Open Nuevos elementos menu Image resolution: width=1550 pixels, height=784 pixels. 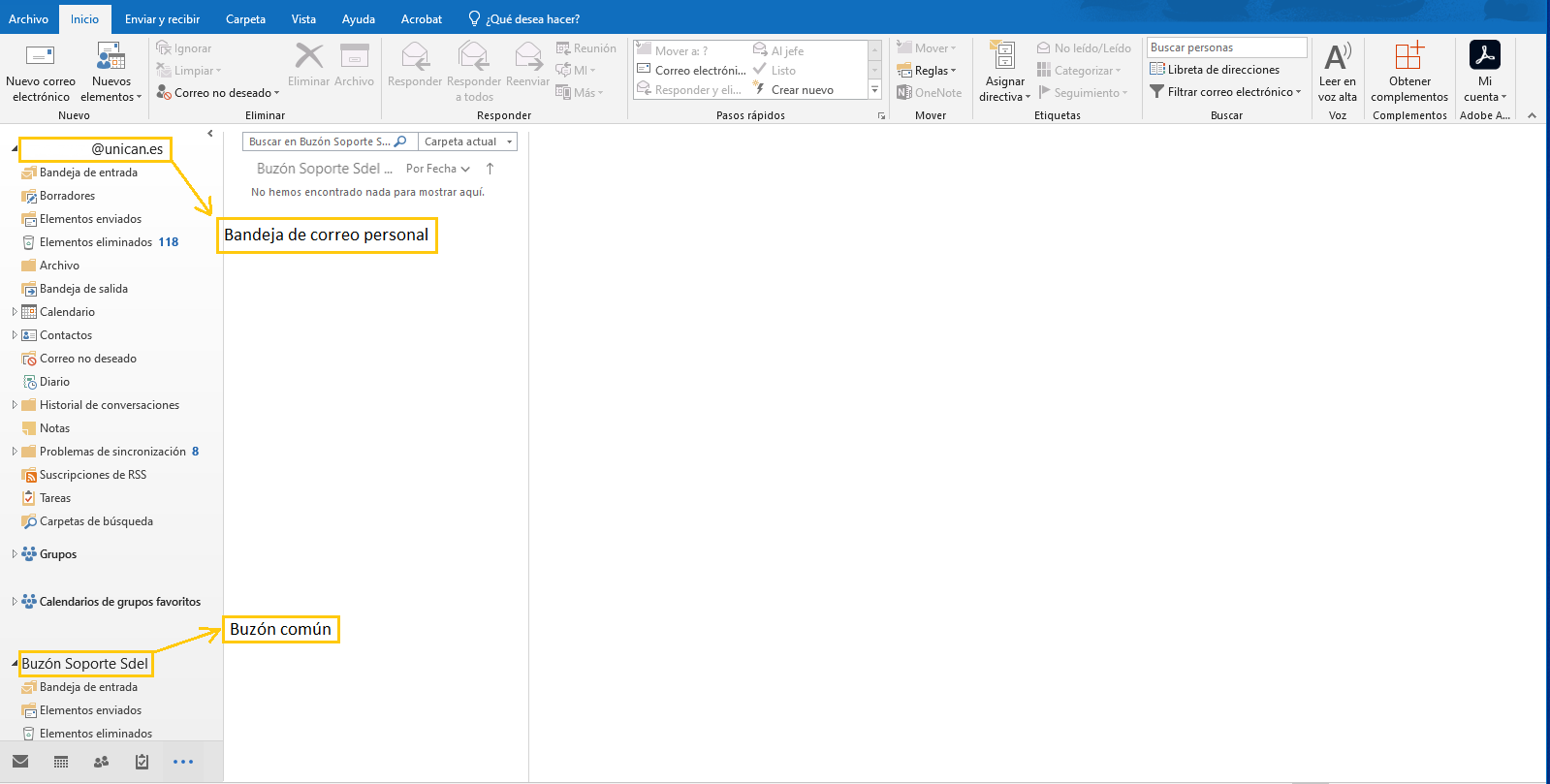(x=111, y=73)
